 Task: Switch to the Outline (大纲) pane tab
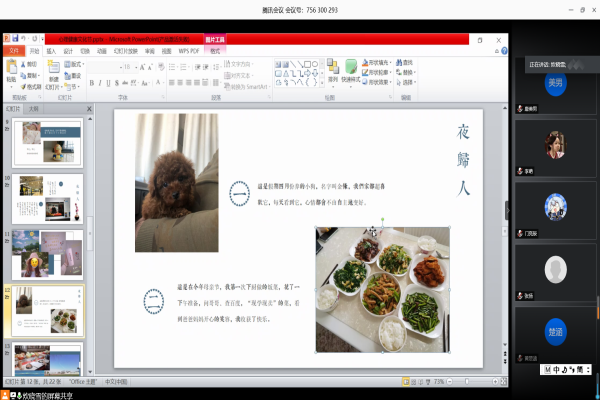(34, 108)
